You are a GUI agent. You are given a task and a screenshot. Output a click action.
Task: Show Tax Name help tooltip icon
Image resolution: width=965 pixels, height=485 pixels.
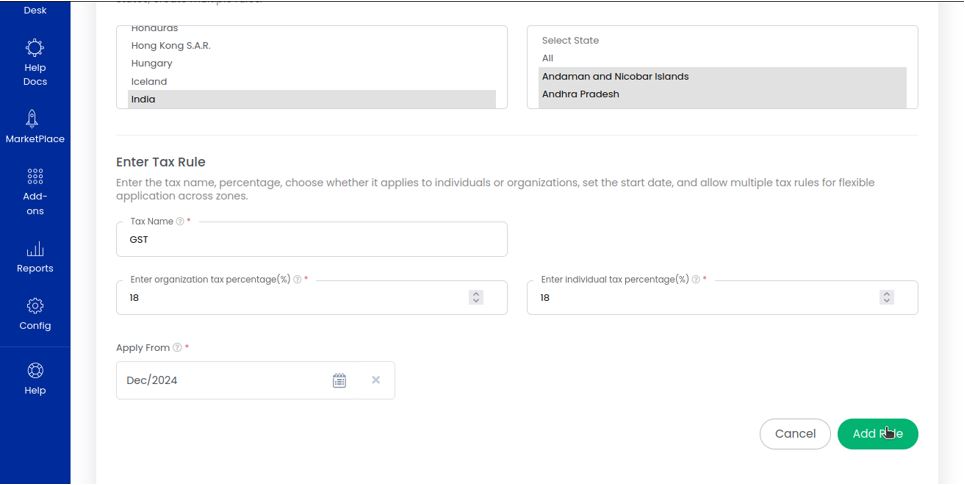pyautogui.click(x=180, y=222)
